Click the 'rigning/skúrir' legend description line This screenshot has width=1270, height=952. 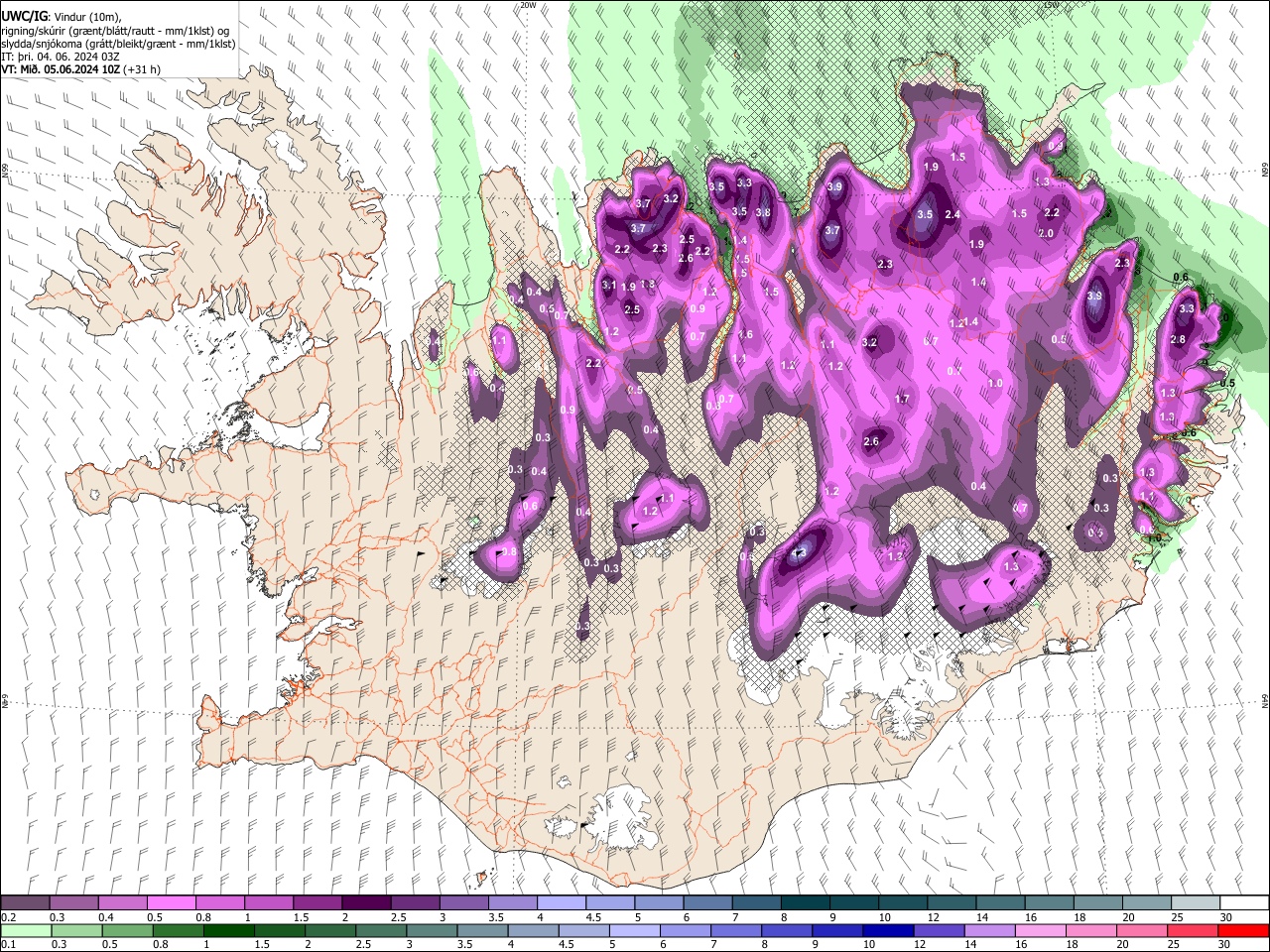pos(117,31)
